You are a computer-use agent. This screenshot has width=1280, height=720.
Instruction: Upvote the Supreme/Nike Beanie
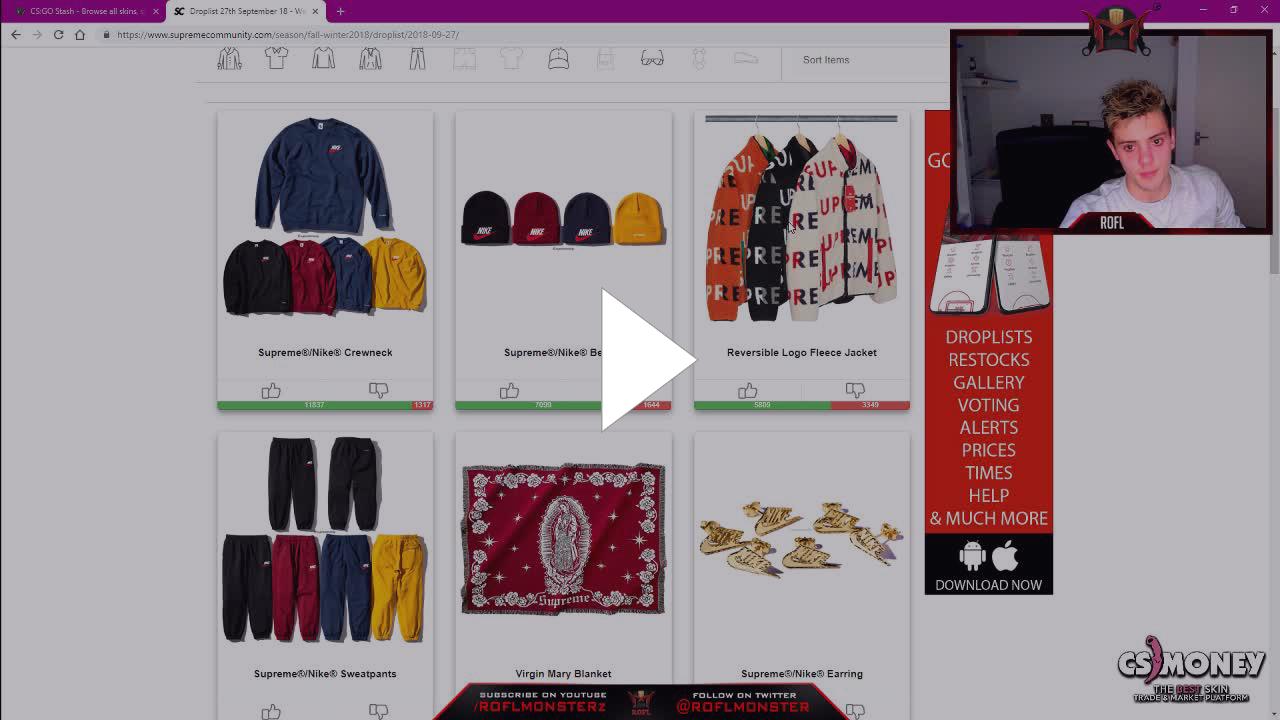(x=509, y=390)
